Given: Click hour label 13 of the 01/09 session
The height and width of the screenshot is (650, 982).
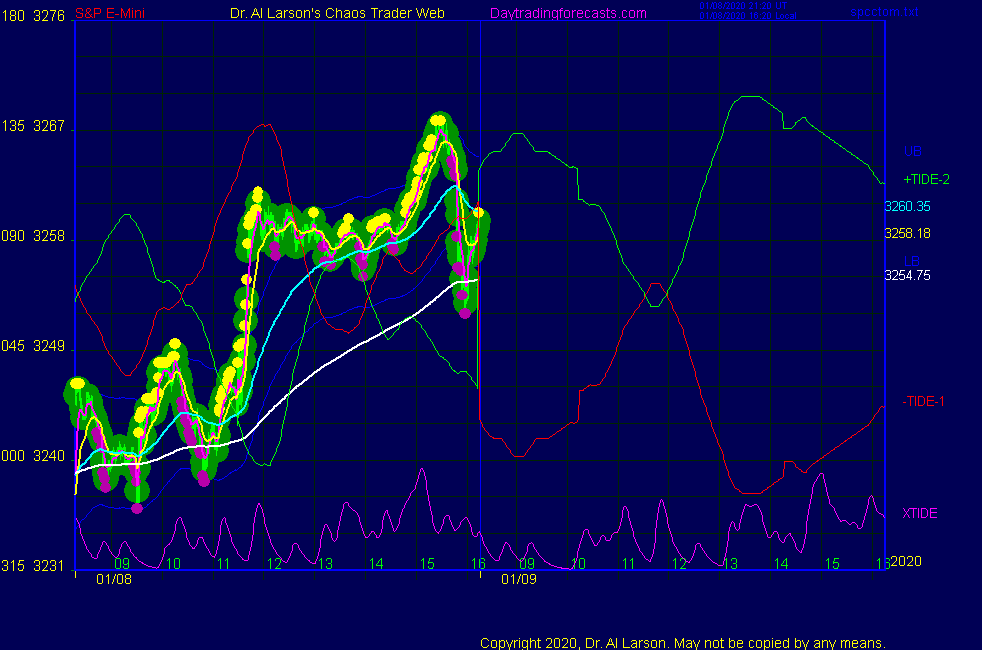Looking at the screenshot, I should coord(730,564).
